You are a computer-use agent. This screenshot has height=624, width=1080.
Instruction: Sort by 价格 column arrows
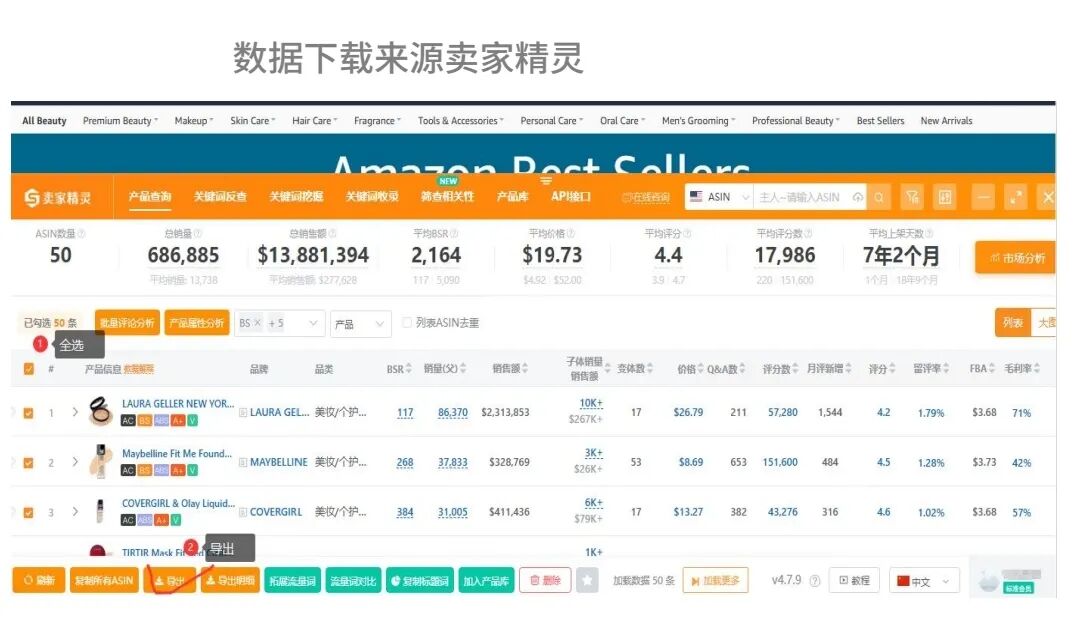[700, 368]
